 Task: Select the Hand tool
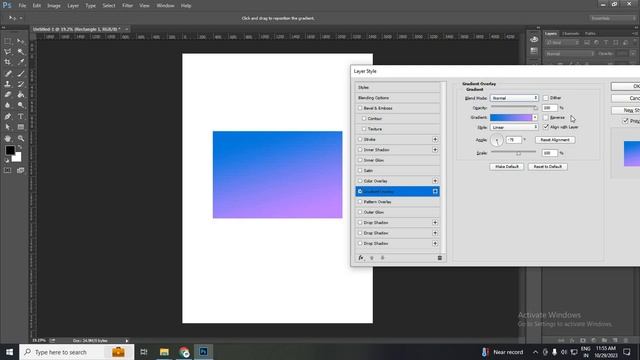coord(8,138)
